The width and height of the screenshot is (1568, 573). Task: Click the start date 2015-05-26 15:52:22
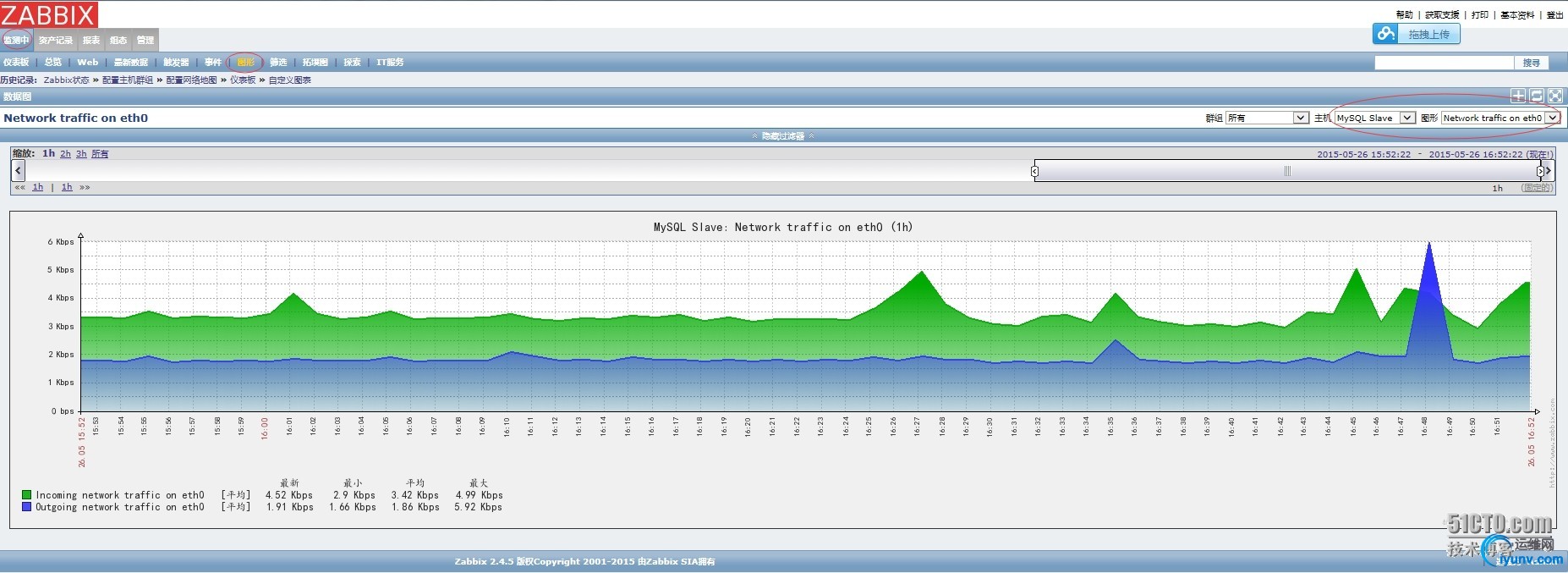tap(1364, 154)
